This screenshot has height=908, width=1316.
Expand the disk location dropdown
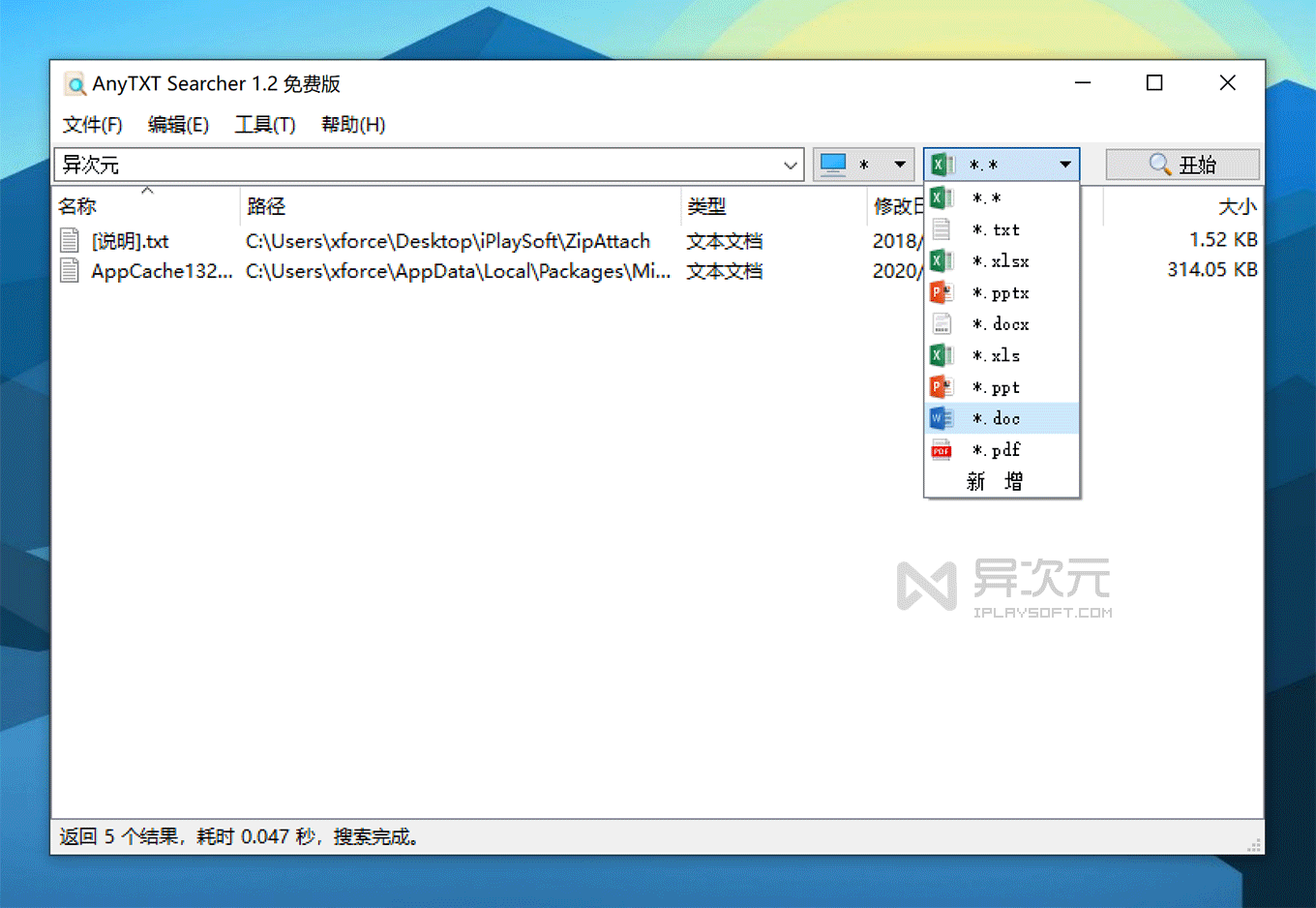899,164
